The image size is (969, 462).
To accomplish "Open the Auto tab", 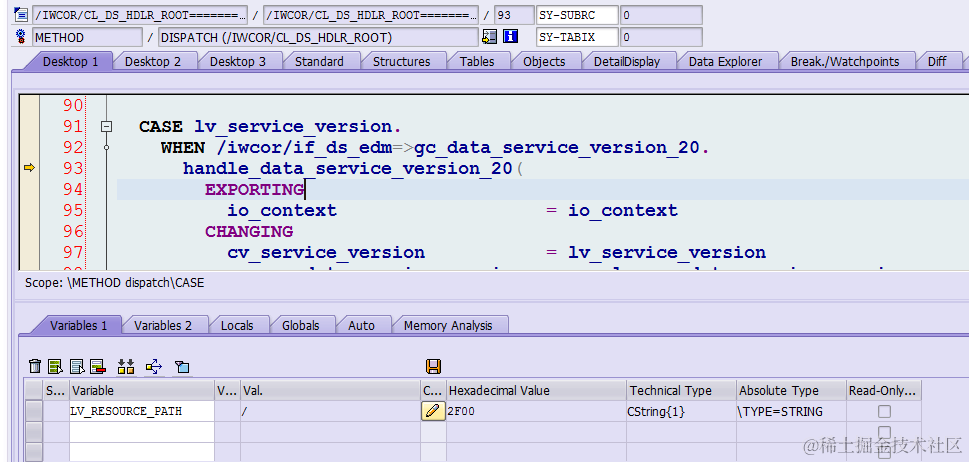I will click(362, 326).
